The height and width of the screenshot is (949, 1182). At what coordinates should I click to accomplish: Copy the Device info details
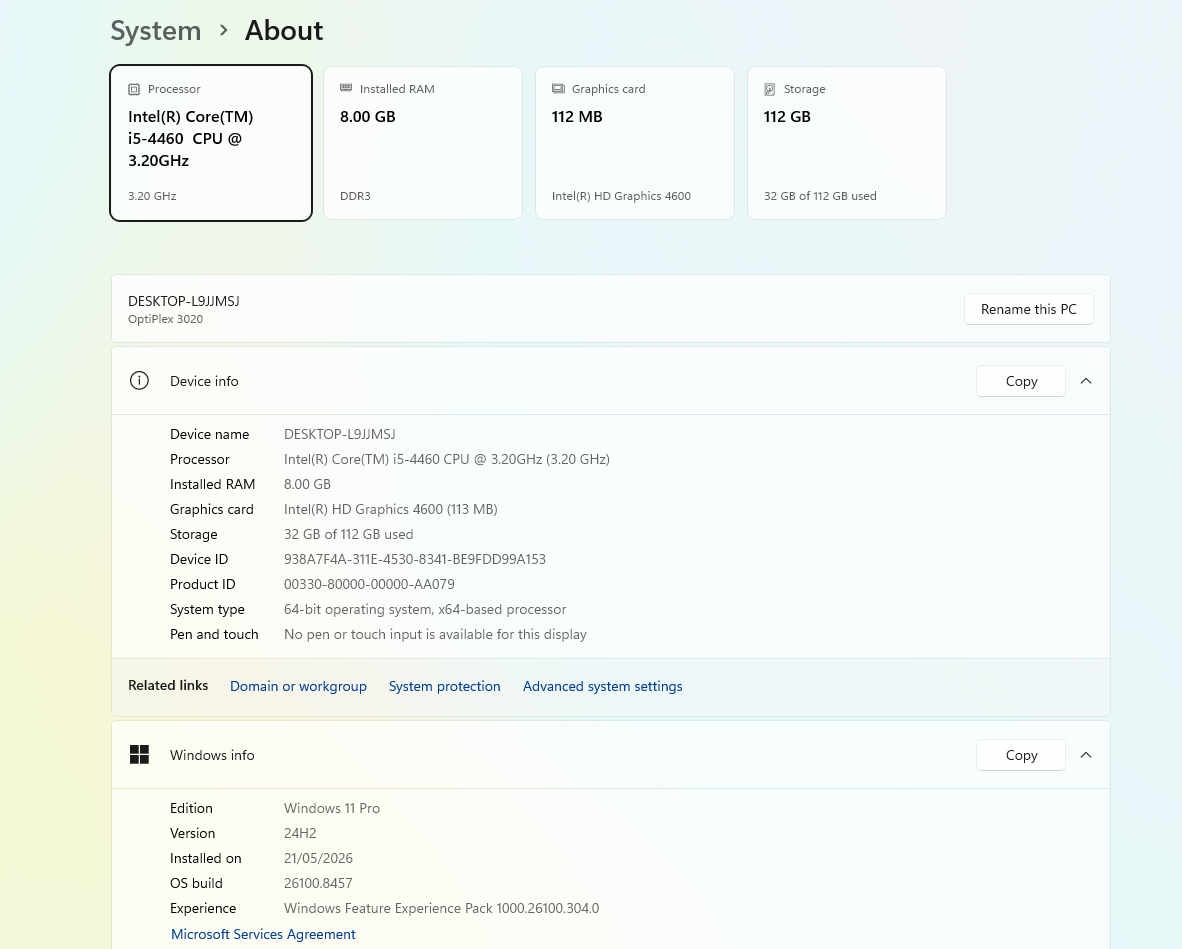(x=1021, y=381)
